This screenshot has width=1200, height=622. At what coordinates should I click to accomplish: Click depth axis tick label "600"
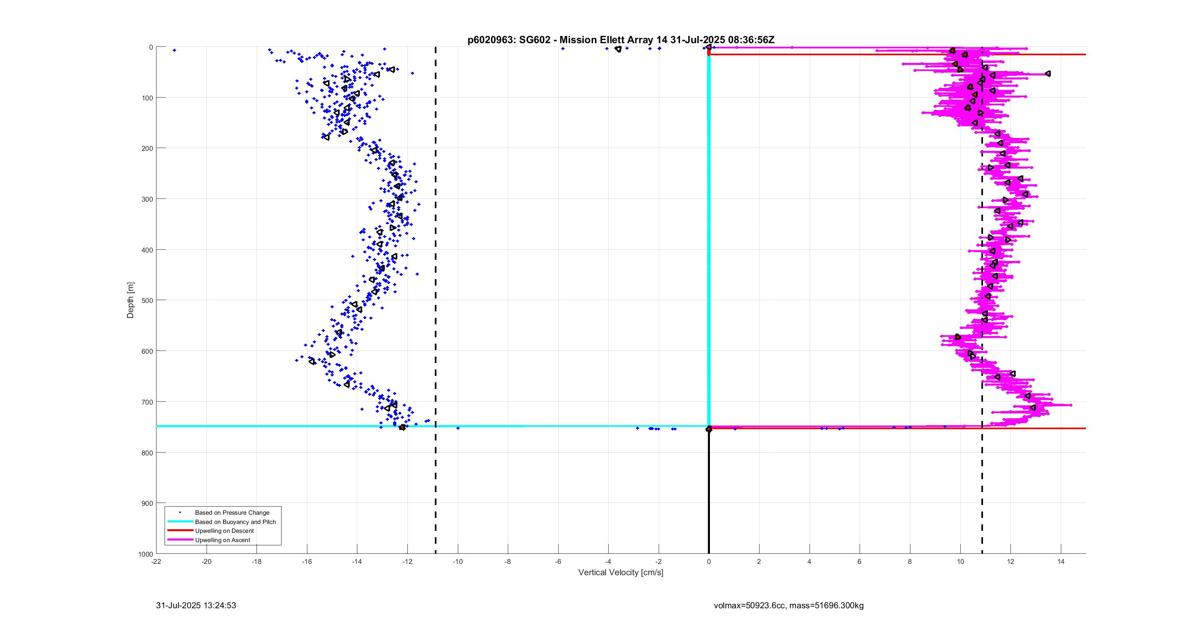(146, 351)
